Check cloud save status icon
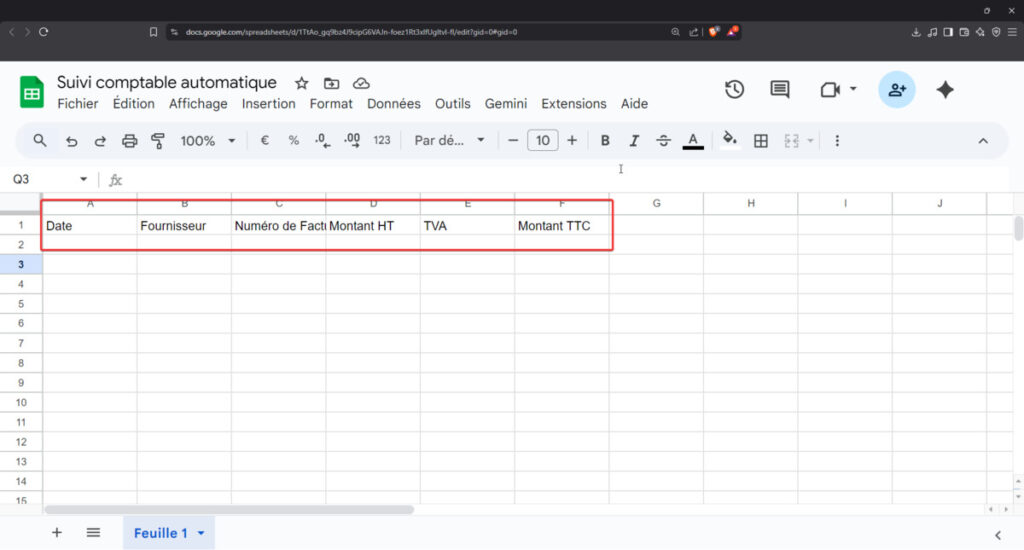The height and width of the screenshot is (550, 1024). click(361, 83)
